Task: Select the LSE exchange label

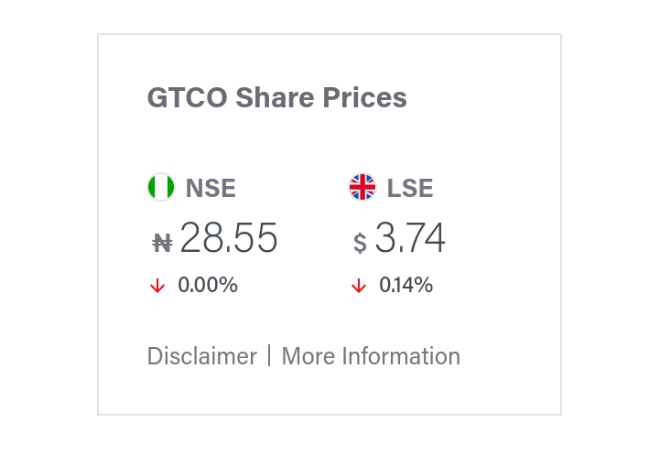Action: point(410,188)
